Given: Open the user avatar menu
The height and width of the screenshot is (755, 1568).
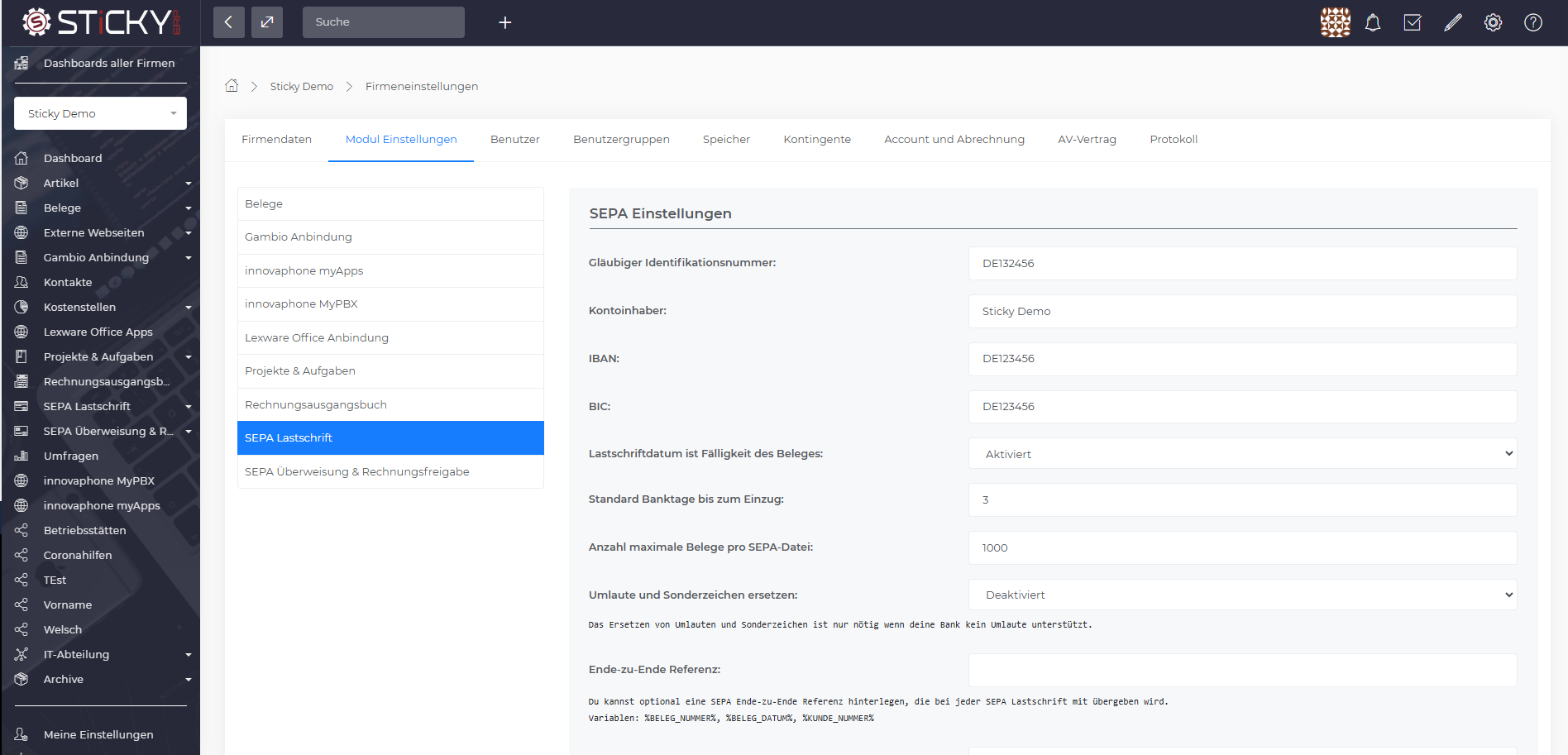Looking at the screenshot, I should click(1335, 22).
